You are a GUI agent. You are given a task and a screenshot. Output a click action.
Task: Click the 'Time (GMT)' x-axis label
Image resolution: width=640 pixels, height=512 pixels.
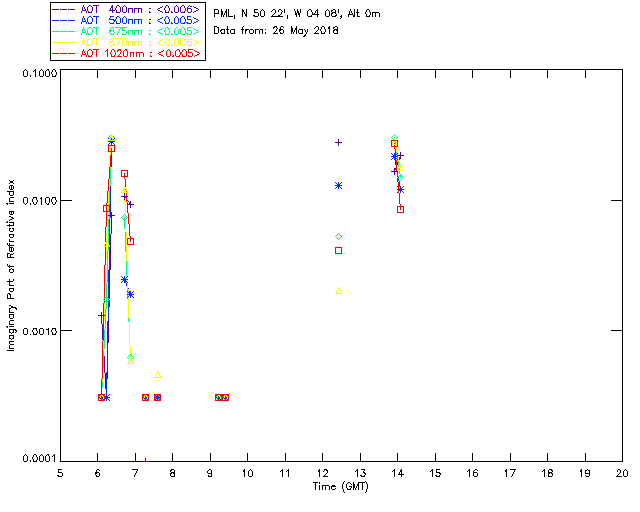[341, 487]
